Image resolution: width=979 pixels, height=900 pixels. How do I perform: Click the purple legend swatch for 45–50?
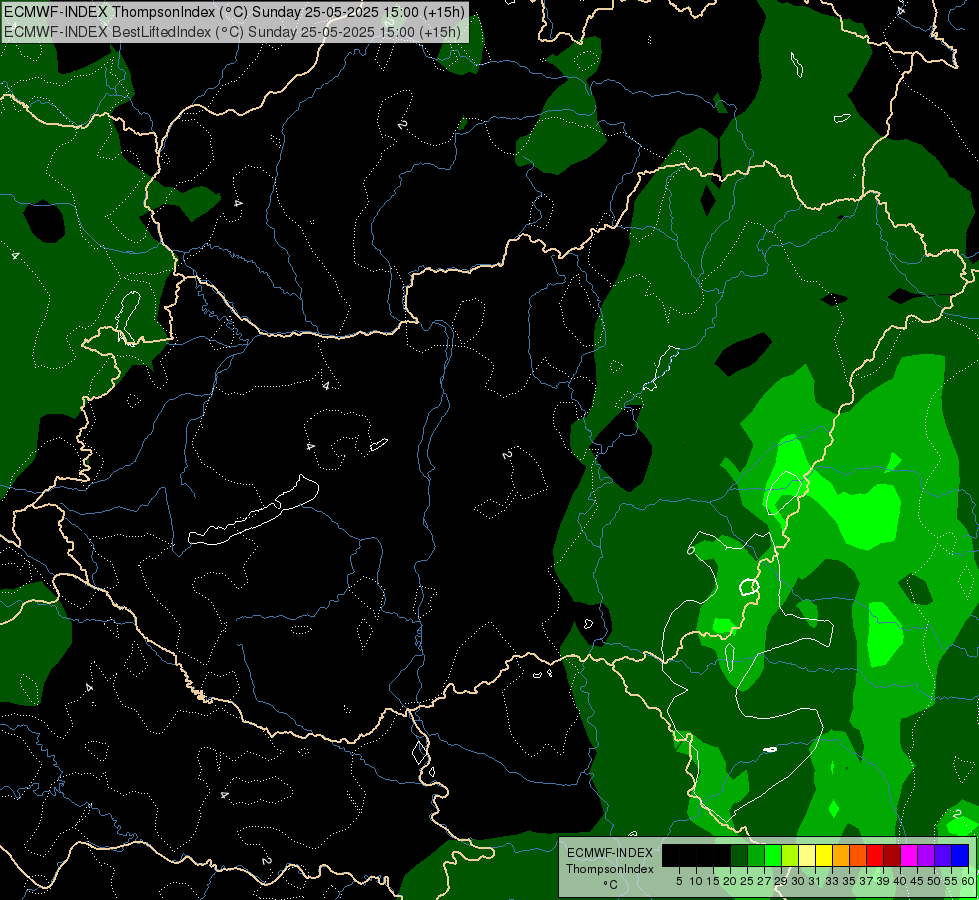[x=926, y=855]
